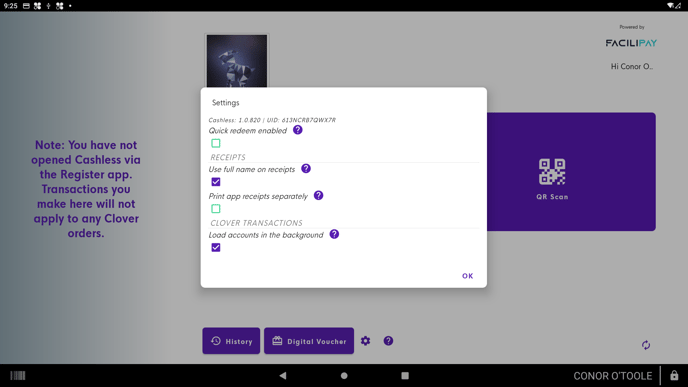View help for Load accounts in background
This screenshot has width=688, height=387.
(x=334, y=234)
